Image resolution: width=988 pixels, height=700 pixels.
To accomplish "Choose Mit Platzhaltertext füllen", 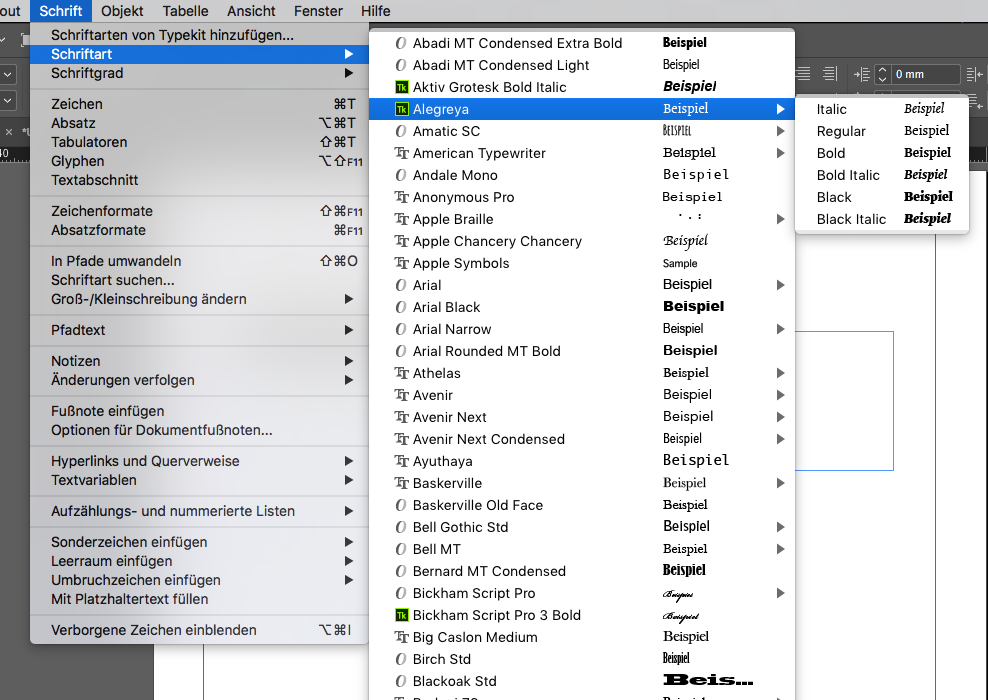I will click(199, 599).
